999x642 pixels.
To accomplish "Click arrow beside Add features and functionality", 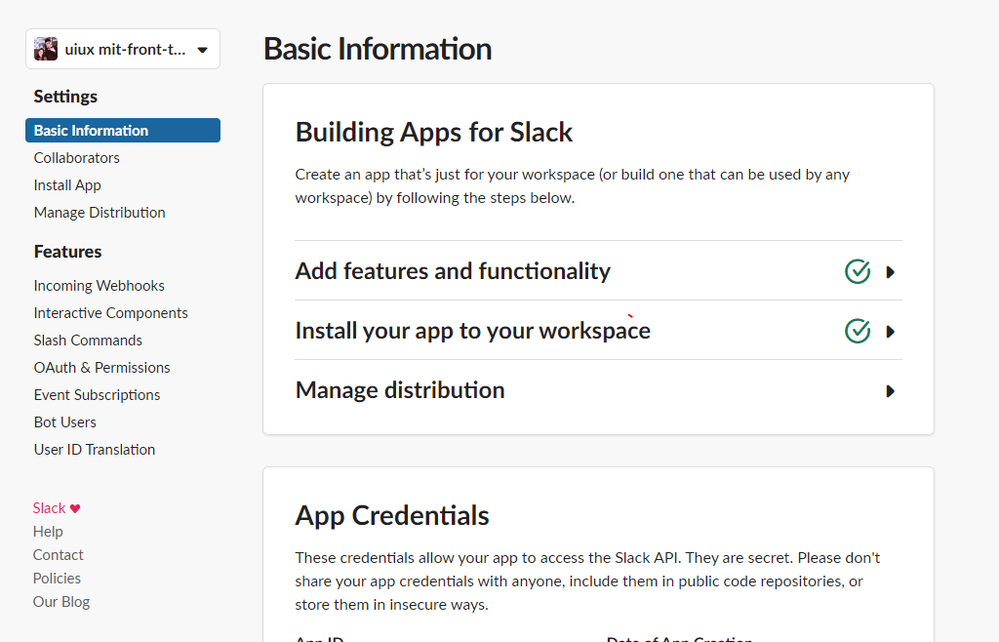I will coord(891,273).
